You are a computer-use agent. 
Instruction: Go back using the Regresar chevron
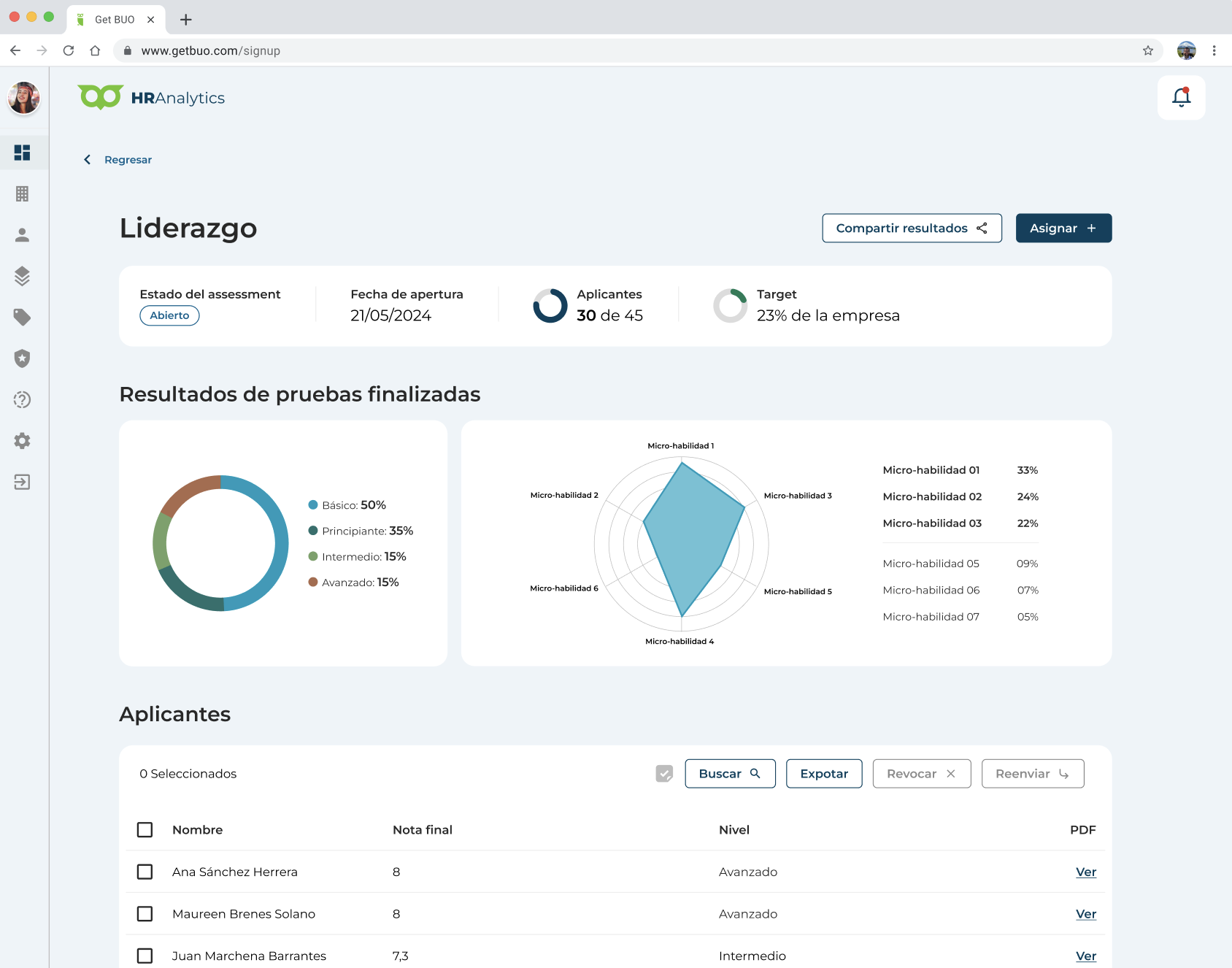[88, 160]
